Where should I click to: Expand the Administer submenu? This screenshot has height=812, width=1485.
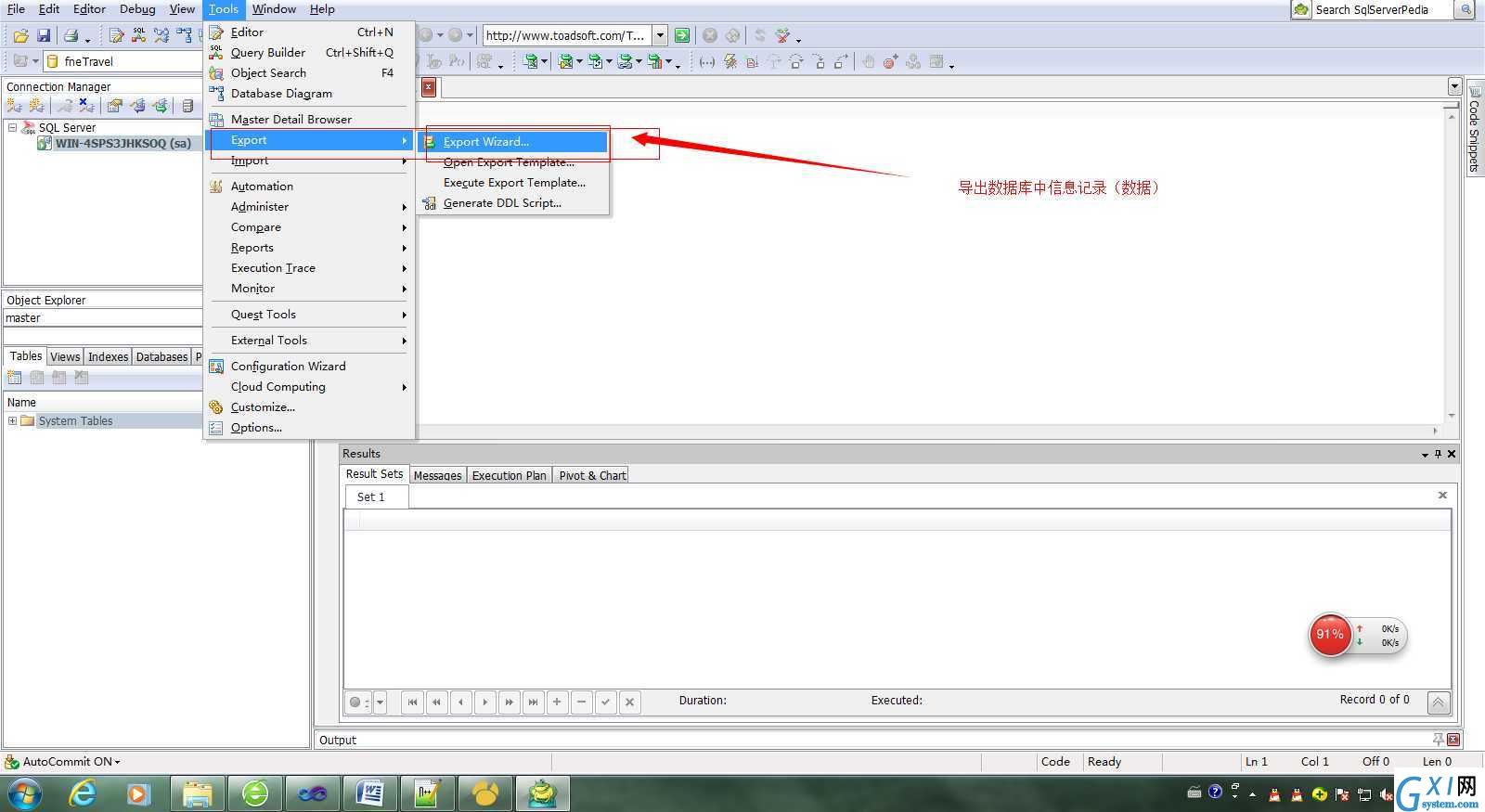pos(310,207)
